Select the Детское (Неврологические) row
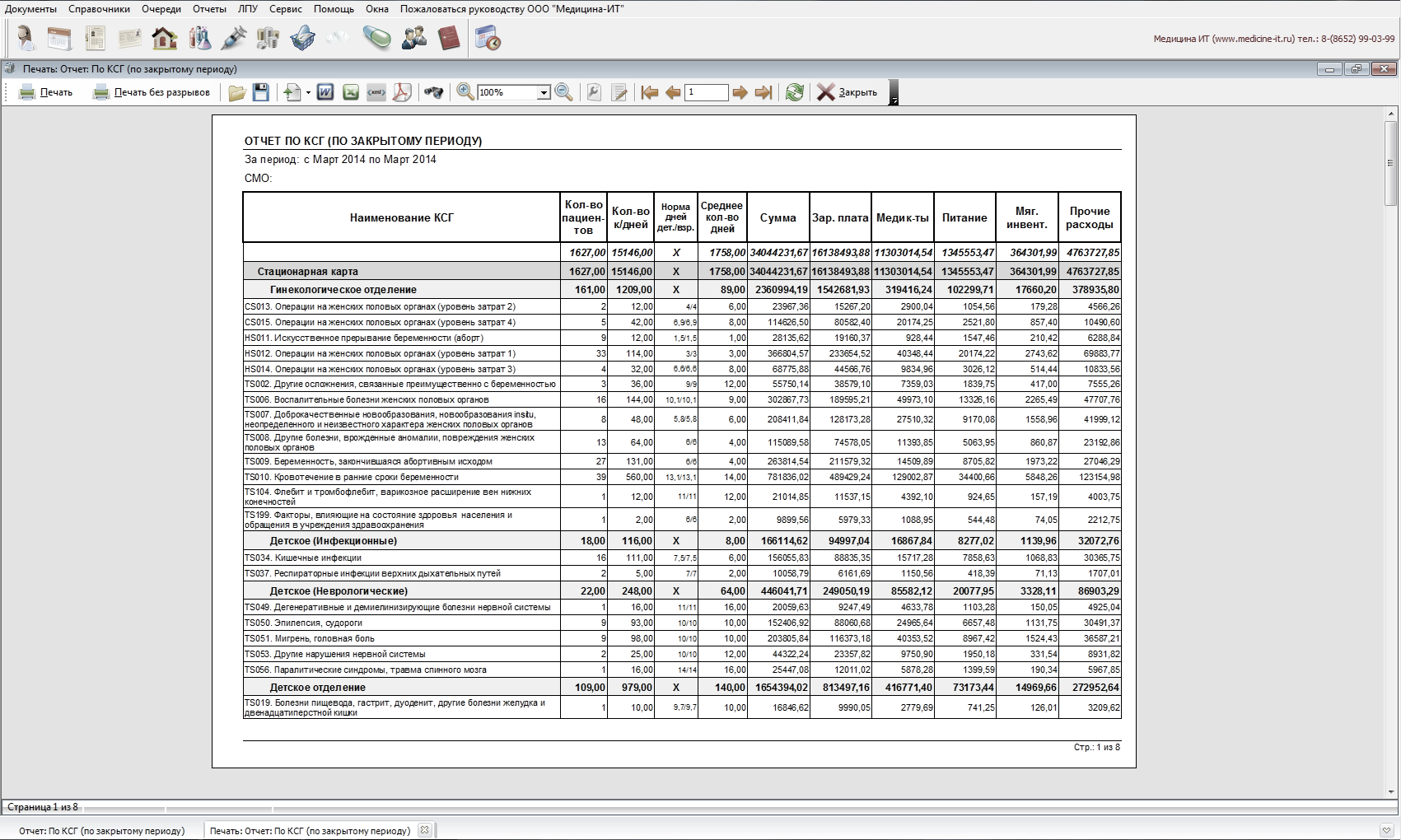 pos(682,590)
